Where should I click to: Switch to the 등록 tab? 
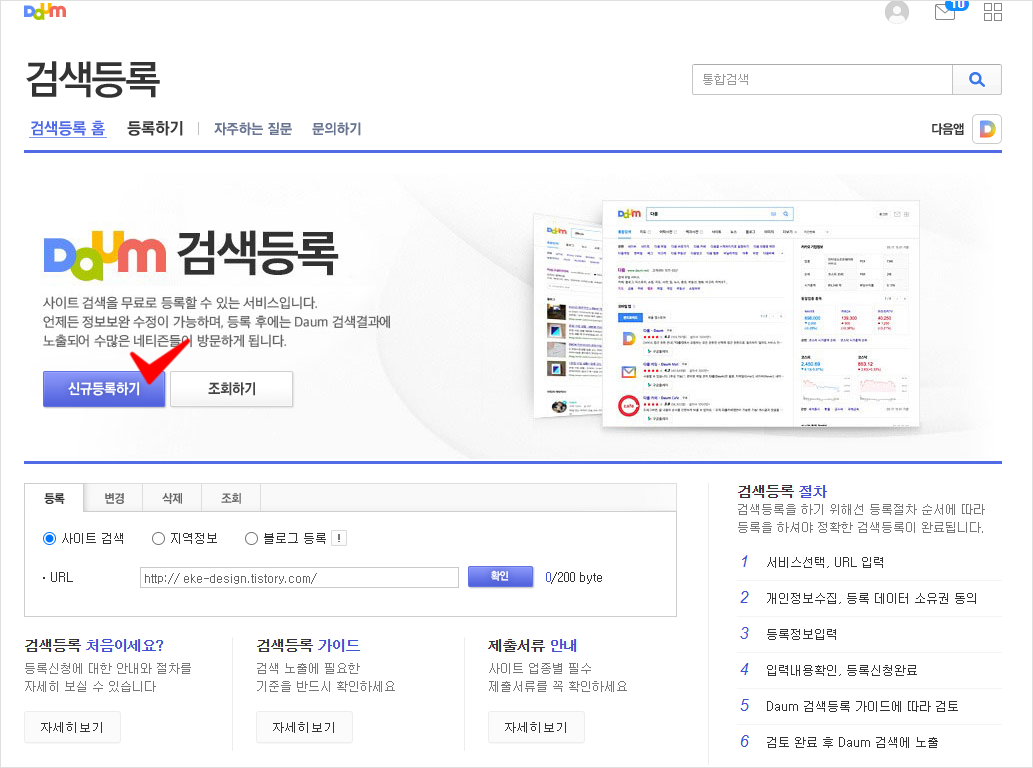pyautogui.click(x=55, y=498)
